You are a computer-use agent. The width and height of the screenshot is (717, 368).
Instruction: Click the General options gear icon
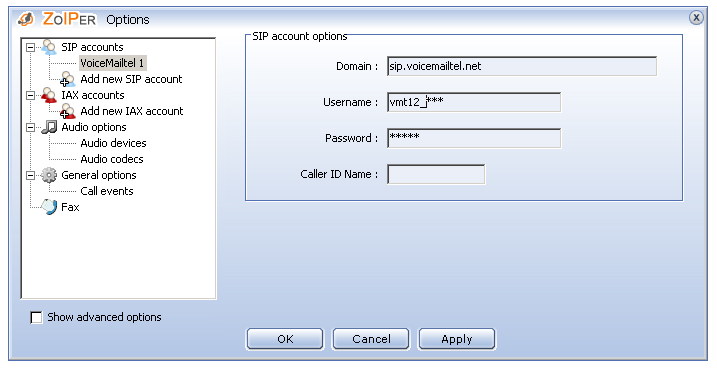pyautogui.click(x=49, y=175)
